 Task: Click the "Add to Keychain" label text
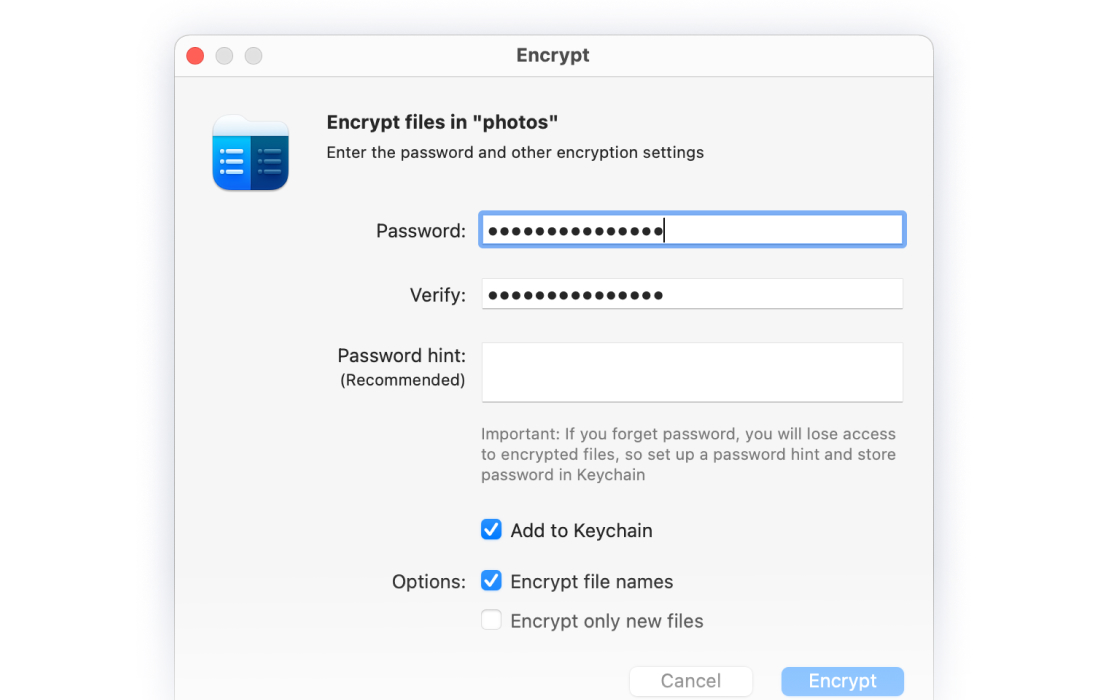tap(582, 530)
